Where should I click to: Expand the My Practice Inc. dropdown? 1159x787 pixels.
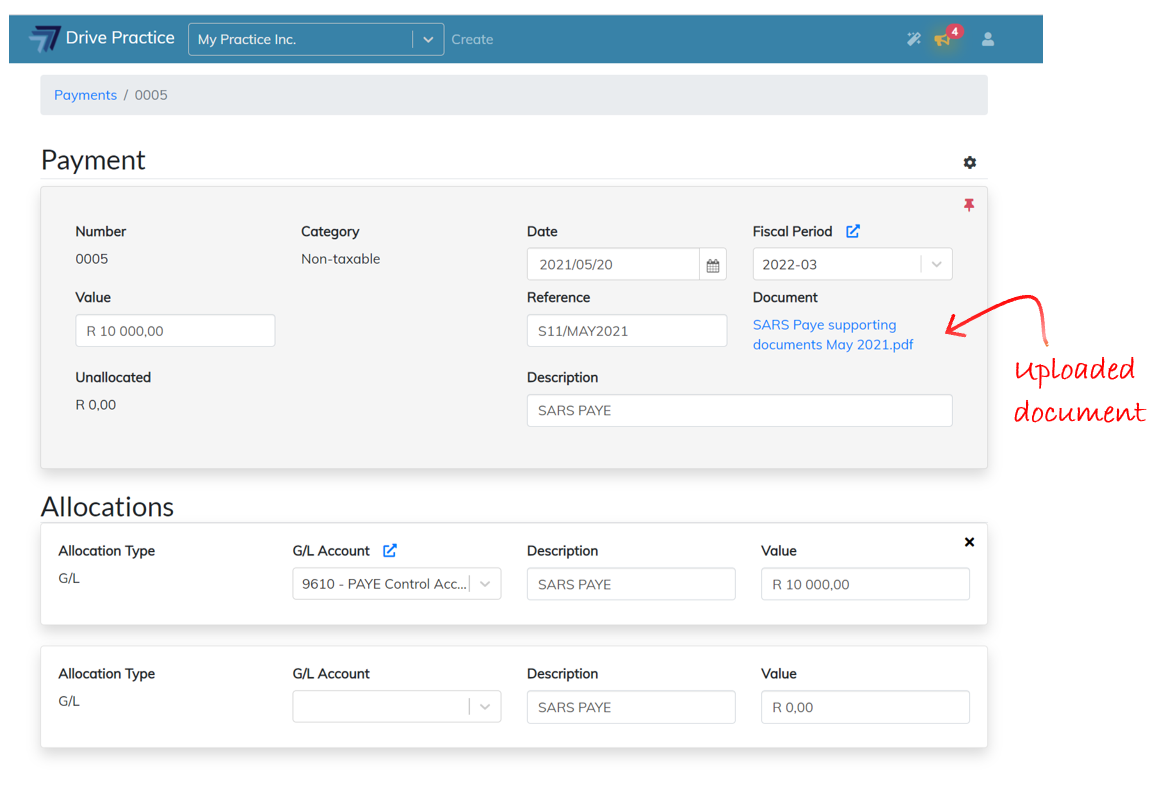coord(428,39)
